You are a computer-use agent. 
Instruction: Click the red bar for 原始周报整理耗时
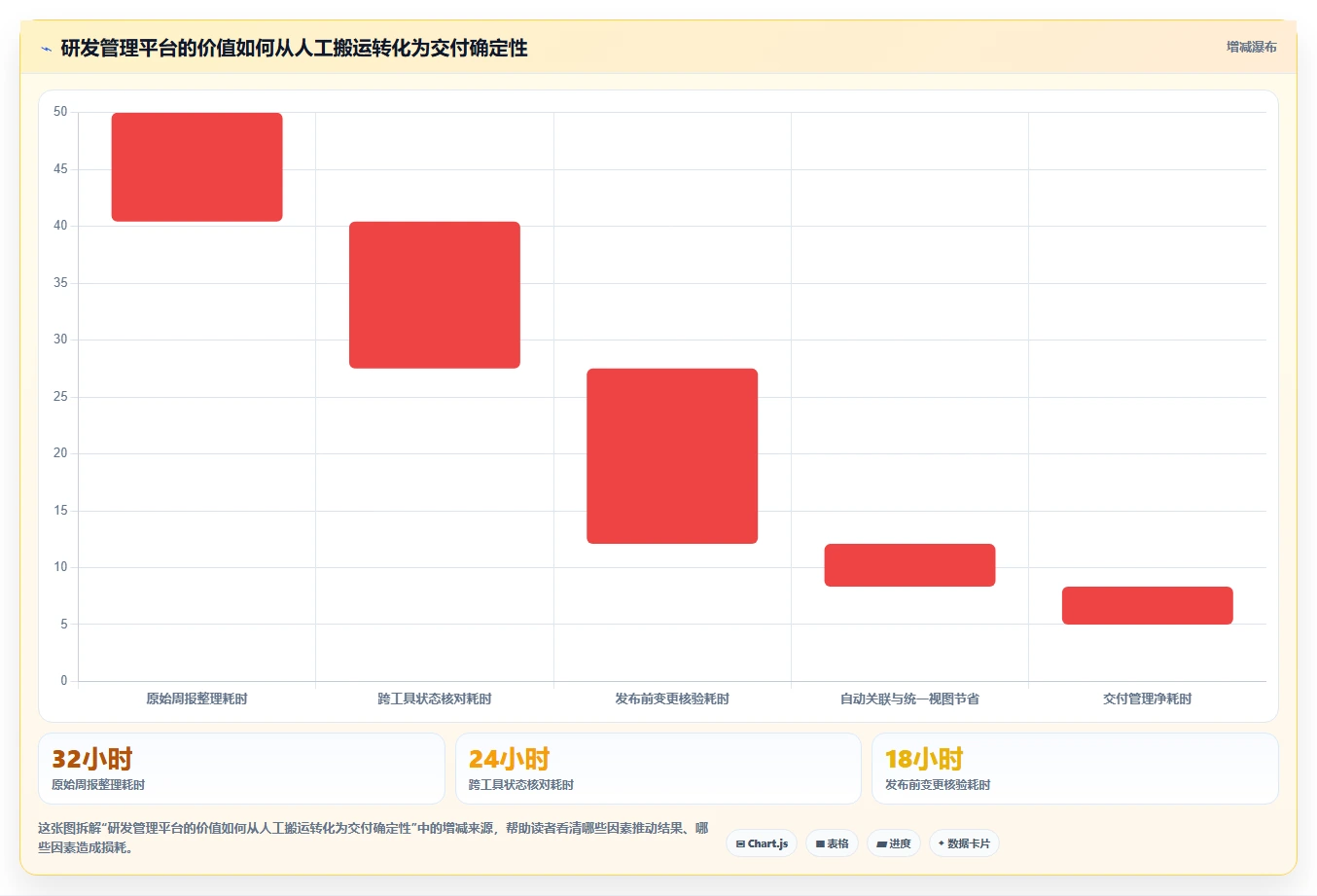(x=197, y=167)
